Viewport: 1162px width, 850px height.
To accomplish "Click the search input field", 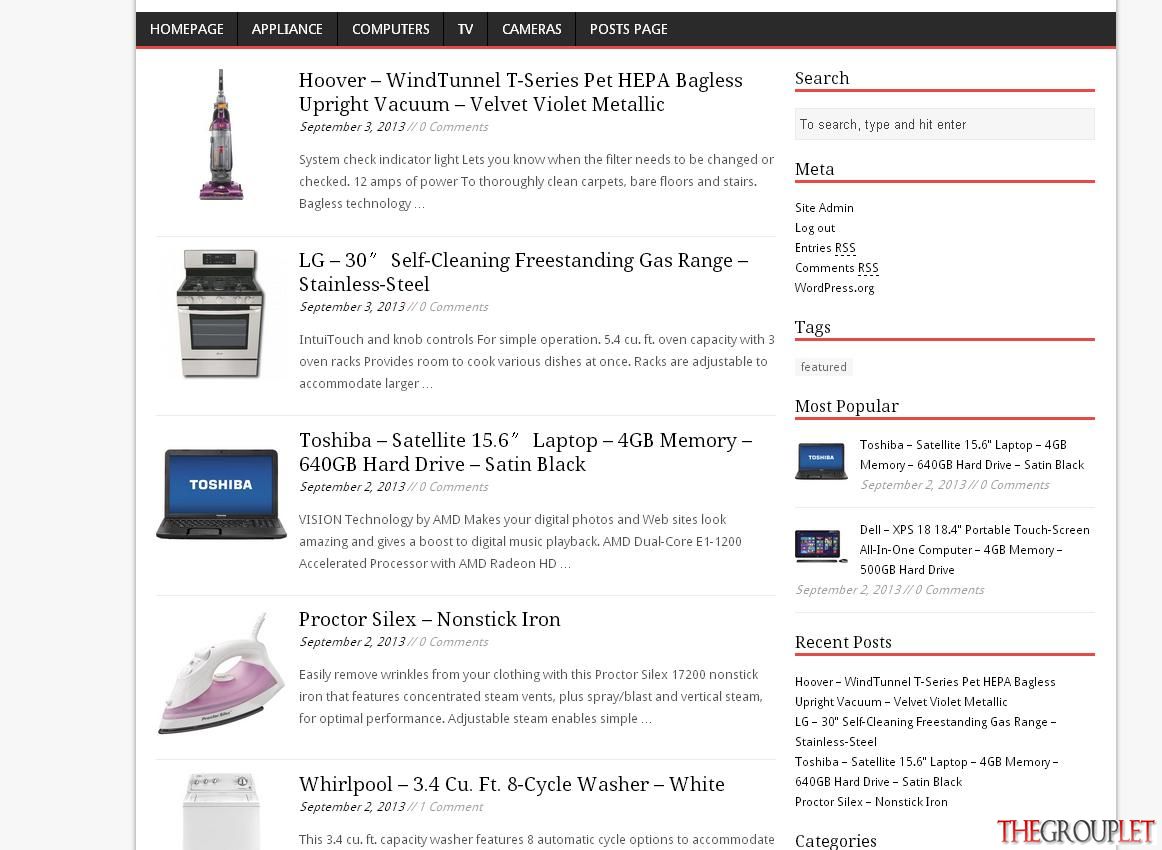I will pos(944,124).
